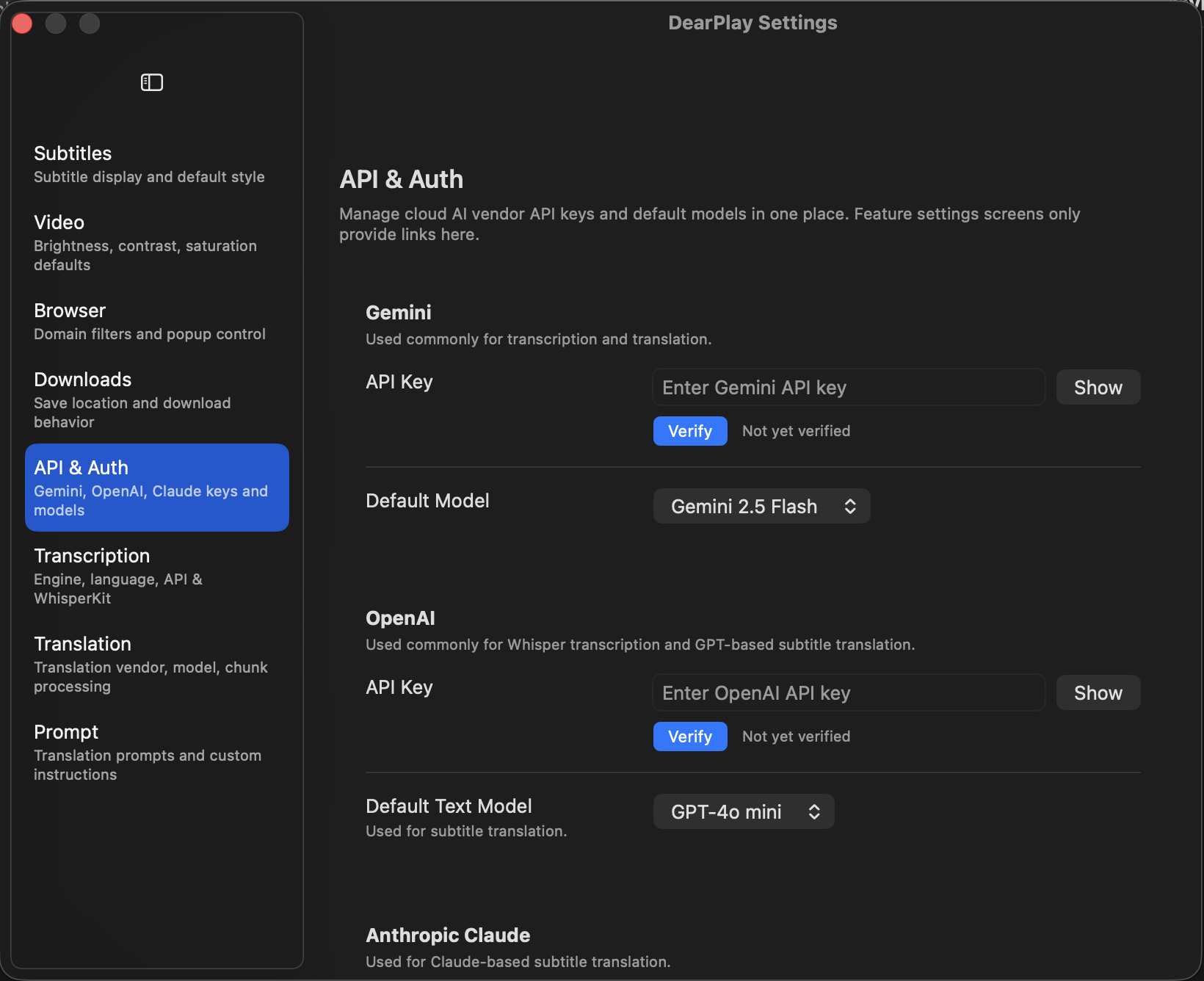
Task: Open the Prompt settings section
Action: [x=157, y=753]
